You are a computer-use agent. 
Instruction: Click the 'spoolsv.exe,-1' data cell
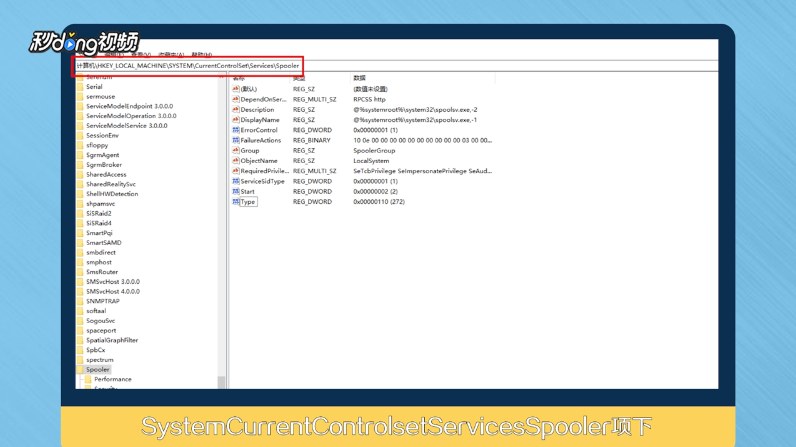pos(415,120)
